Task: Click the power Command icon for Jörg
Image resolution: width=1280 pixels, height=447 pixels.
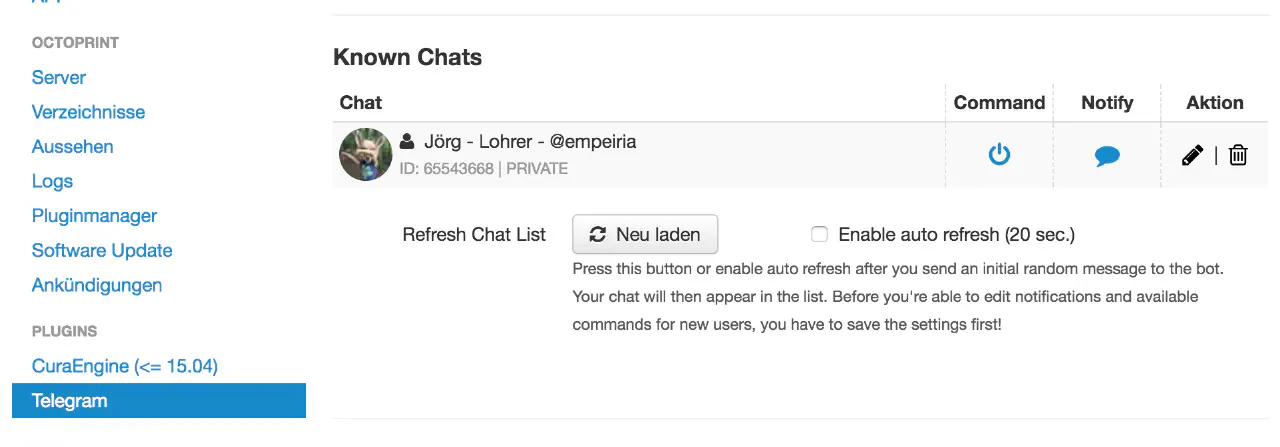Action: [x=999, y=155]
